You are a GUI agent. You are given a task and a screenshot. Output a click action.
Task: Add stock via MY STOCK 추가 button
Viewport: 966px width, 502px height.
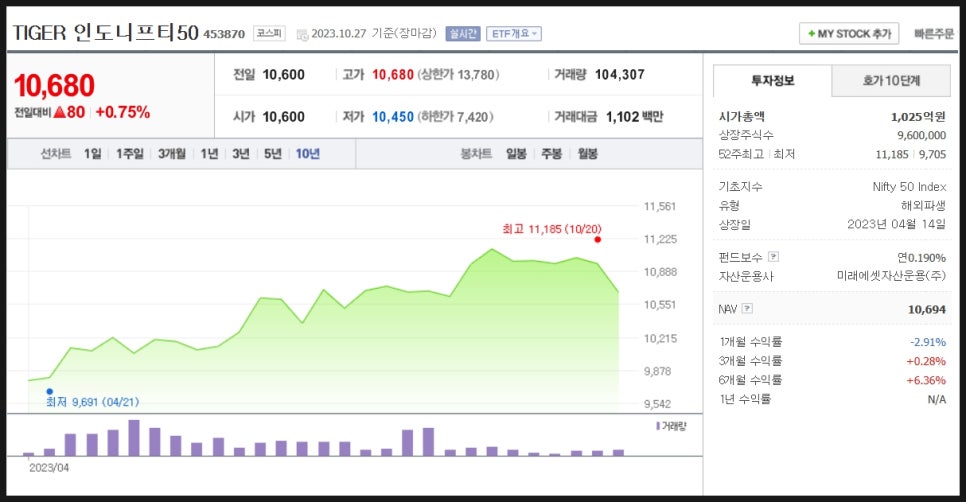pos(849,34)
